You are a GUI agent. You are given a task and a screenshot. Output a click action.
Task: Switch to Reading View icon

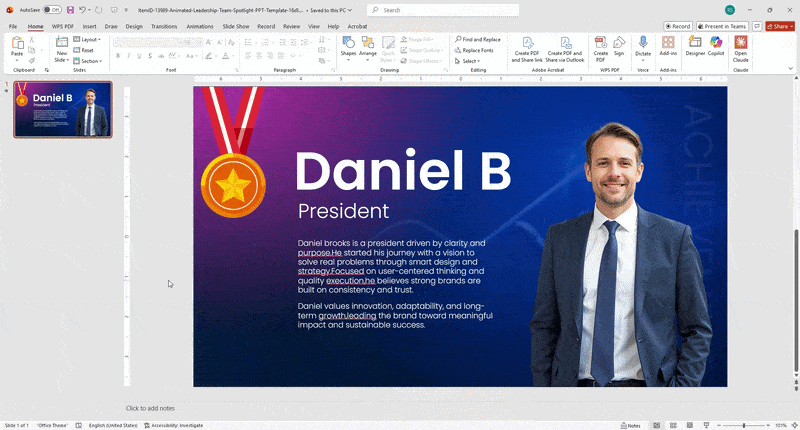(x=689, y=425)
